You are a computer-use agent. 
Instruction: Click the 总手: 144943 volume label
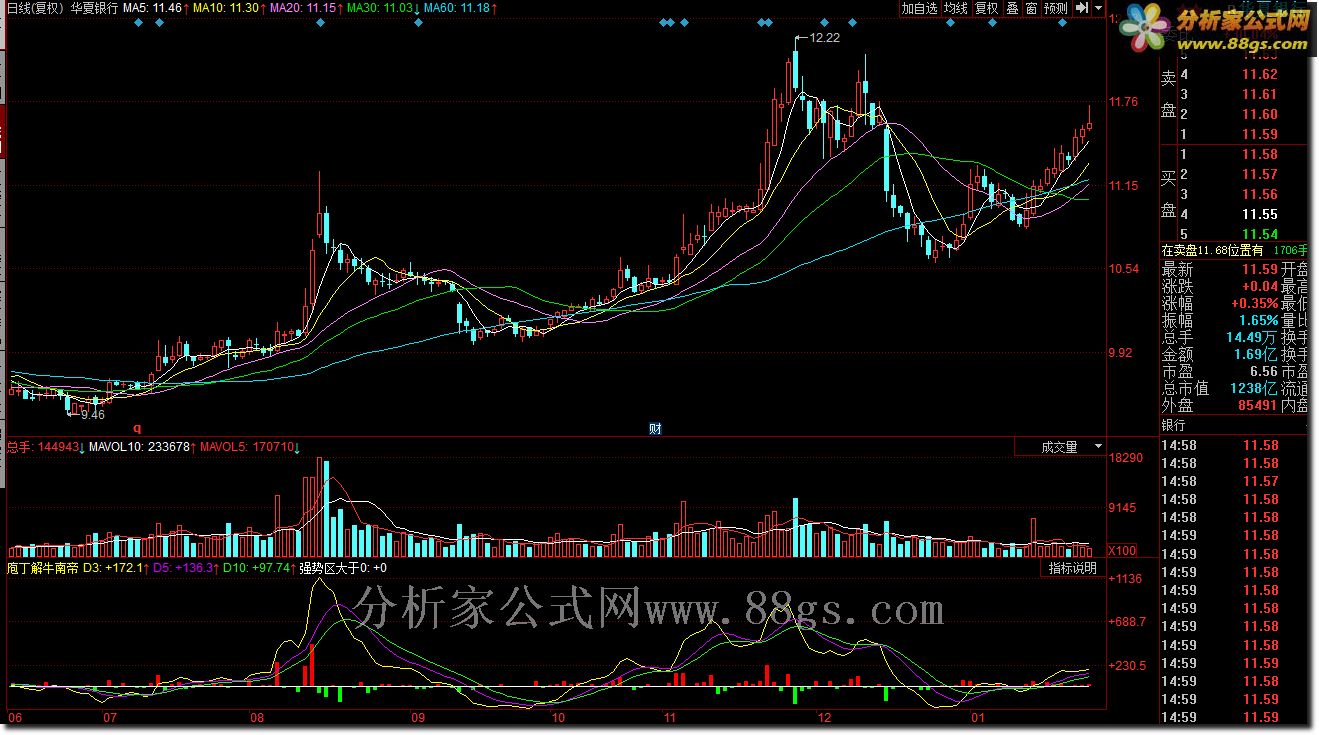click(x=45, y=447)
